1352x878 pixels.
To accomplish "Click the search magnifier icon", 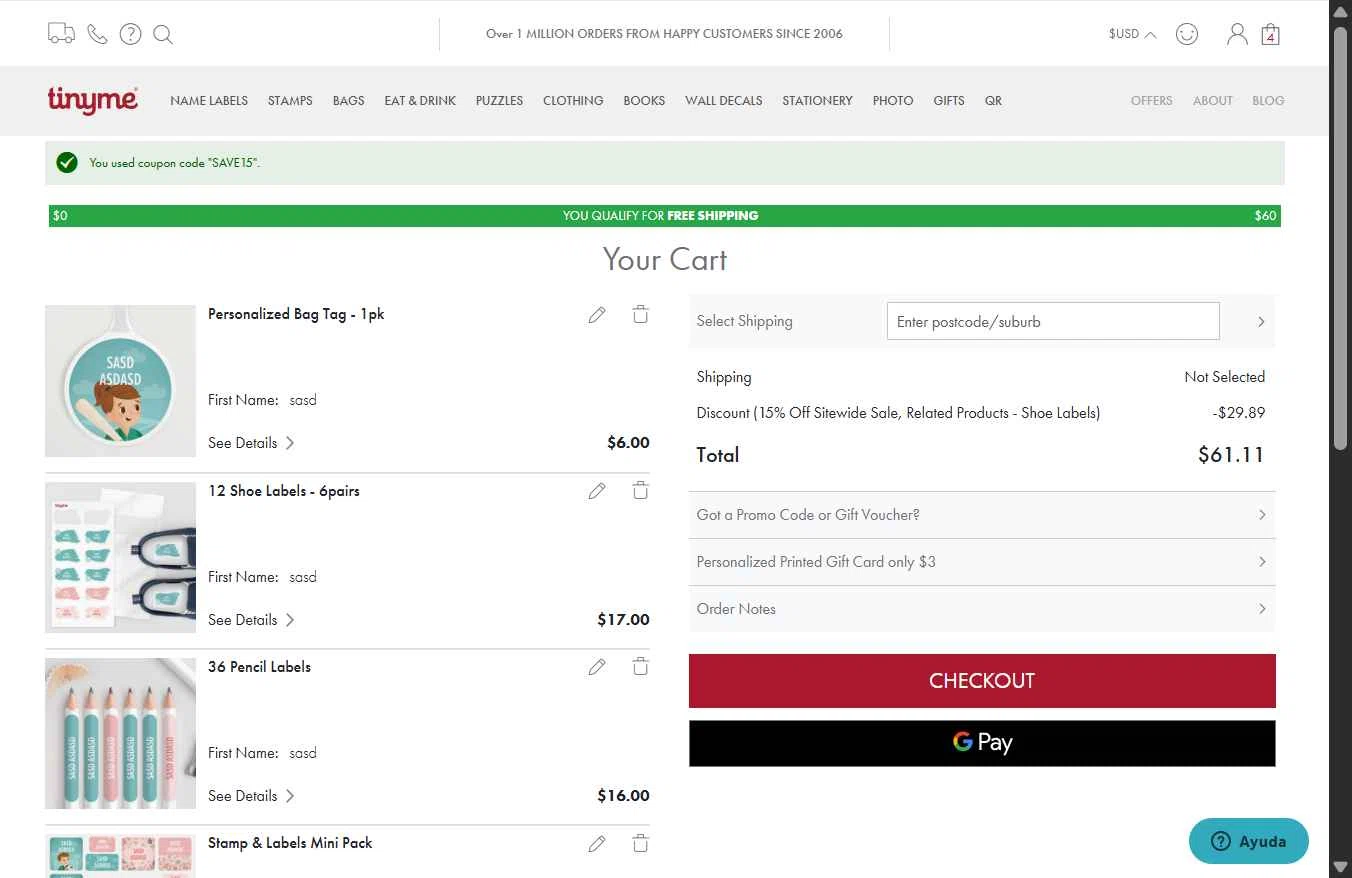I will 163,35.
